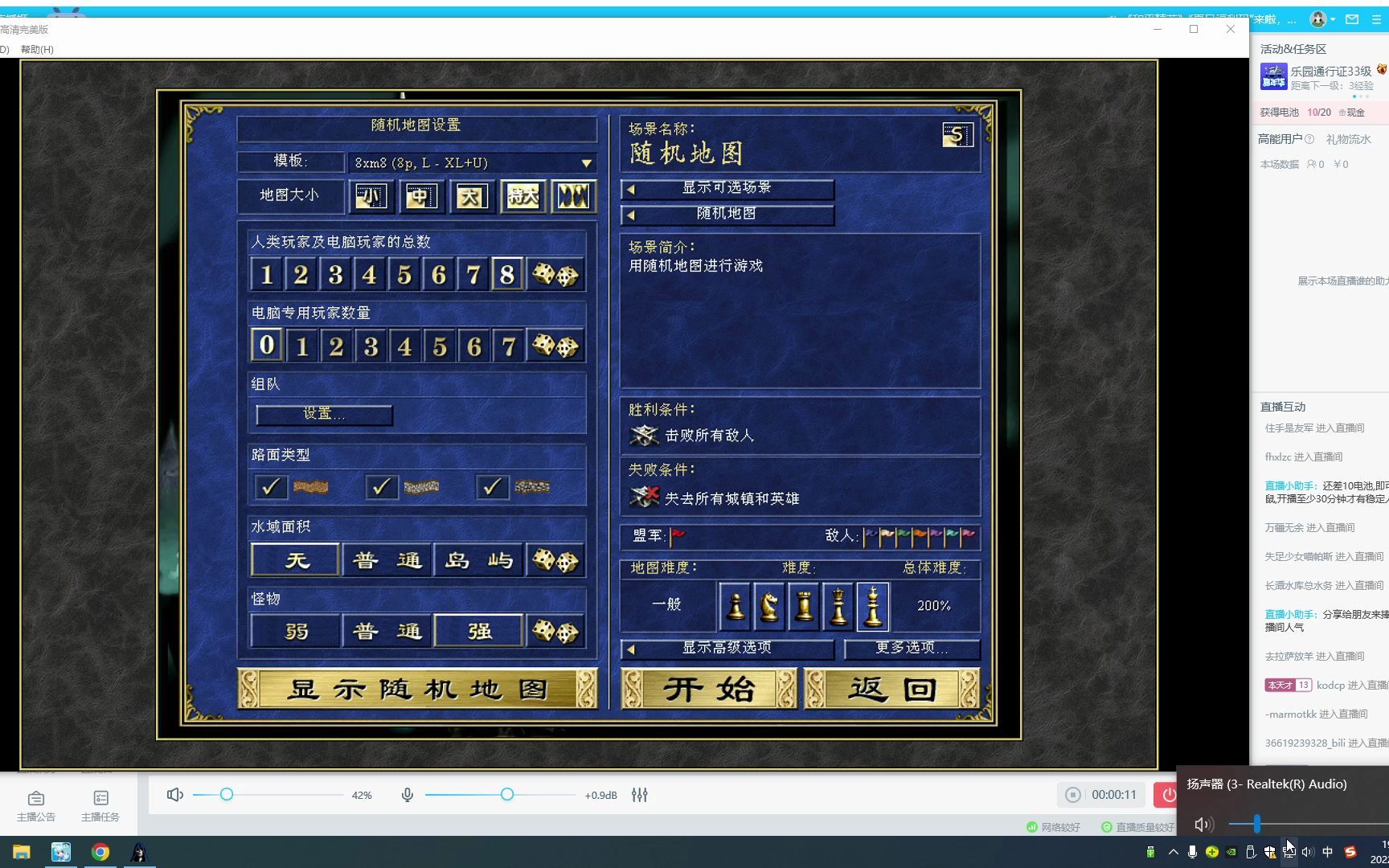Viewport: 1389px width, 868px height.
Task: Choose rook difficulty level
Action: pos(804,606)
